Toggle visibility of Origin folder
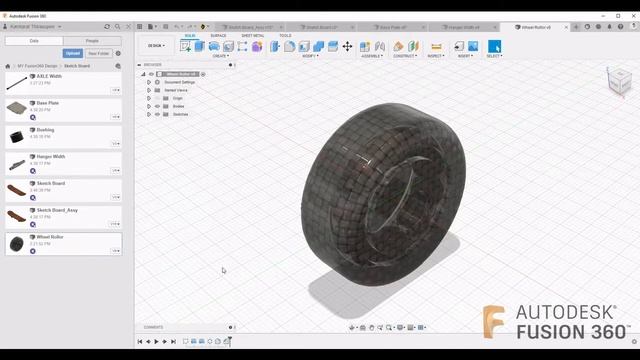This screenshot has height=360, width=640. coord(157,98)
